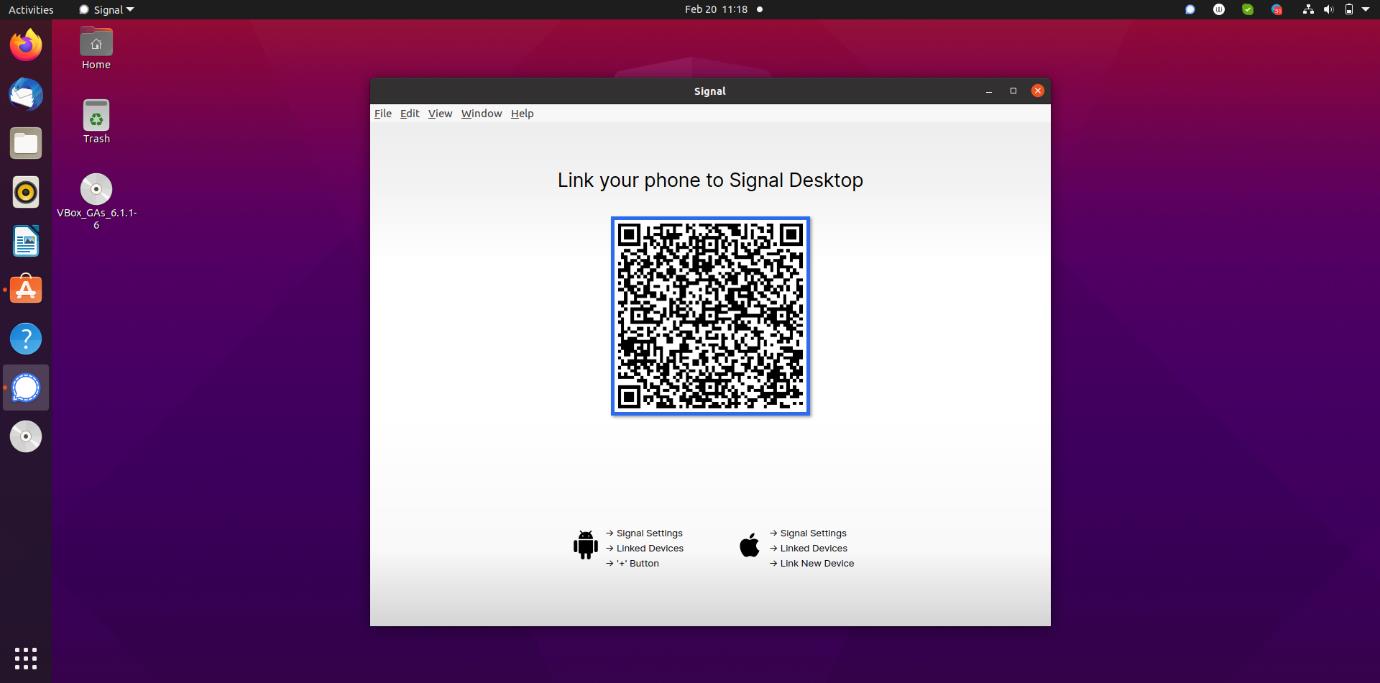This screenshot has height=683, width=1380.
Task: Open Ubuntu Software from the dock
Action: tap(26, 290)
